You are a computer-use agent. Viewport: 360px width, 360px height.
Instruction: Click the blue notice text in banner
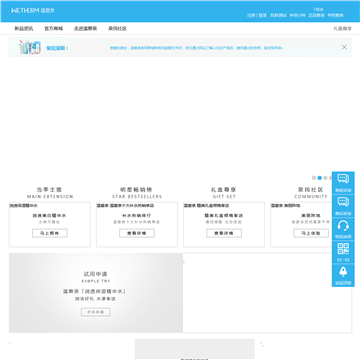pos(197,48)
